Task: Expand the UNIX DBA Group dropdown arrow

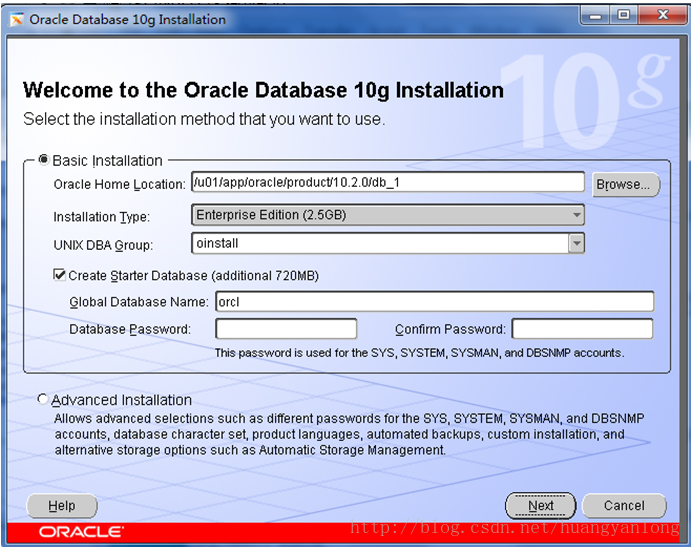Action: coord(576,243)
